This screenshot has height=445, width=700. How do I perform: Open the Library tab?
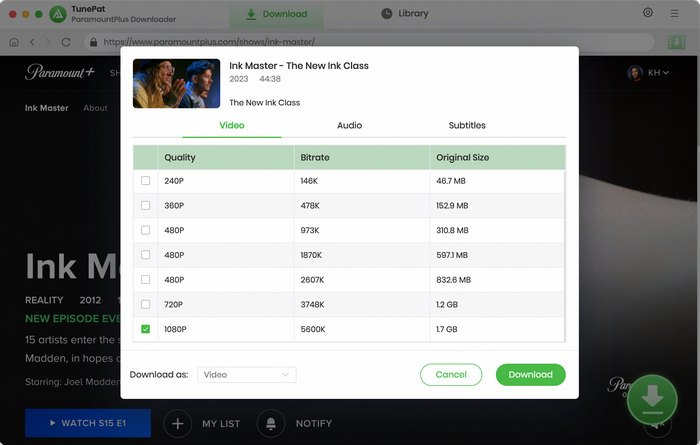tap(405, 14)
